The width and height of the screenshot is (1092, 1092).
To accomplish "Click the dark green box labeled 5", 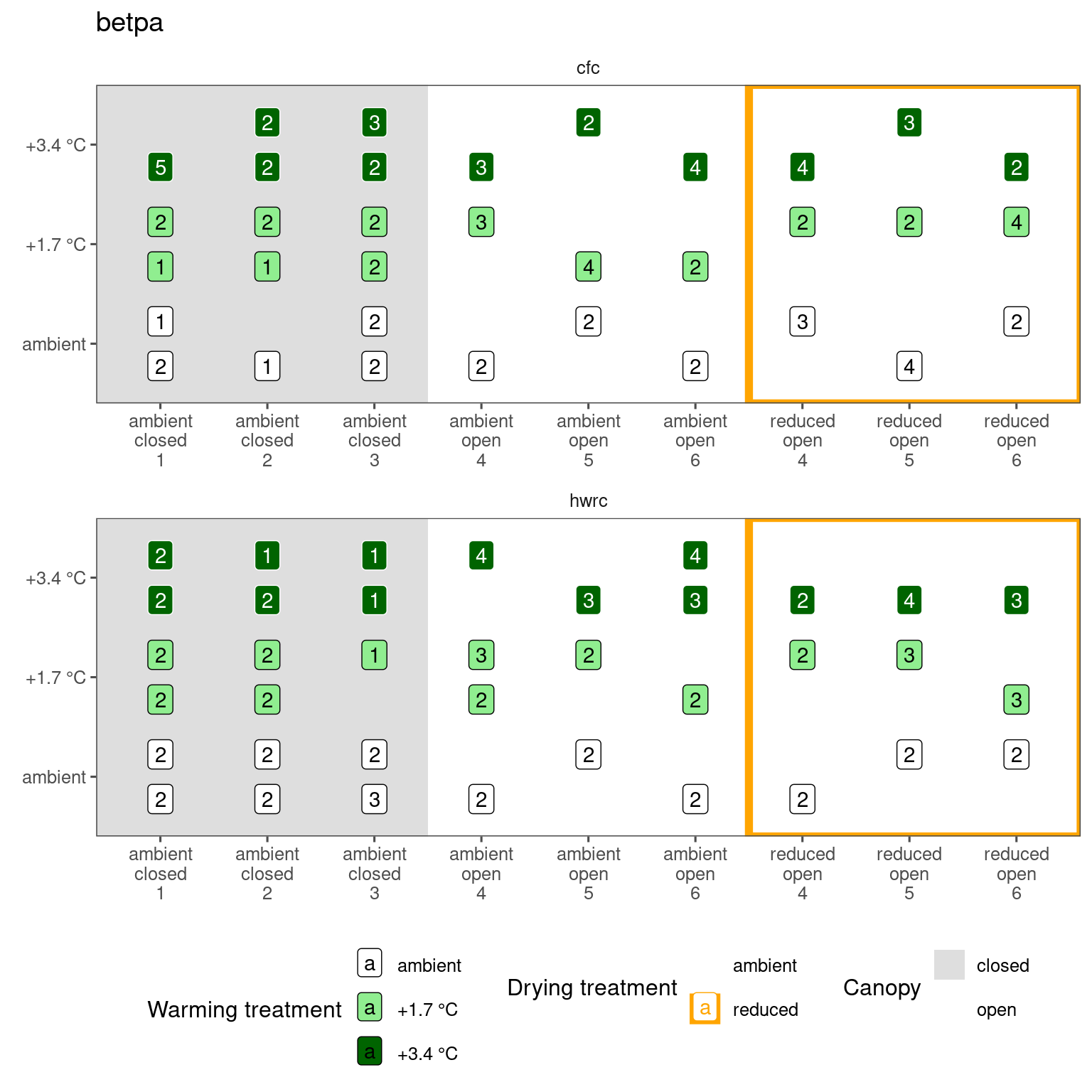I will pos(161,168).
